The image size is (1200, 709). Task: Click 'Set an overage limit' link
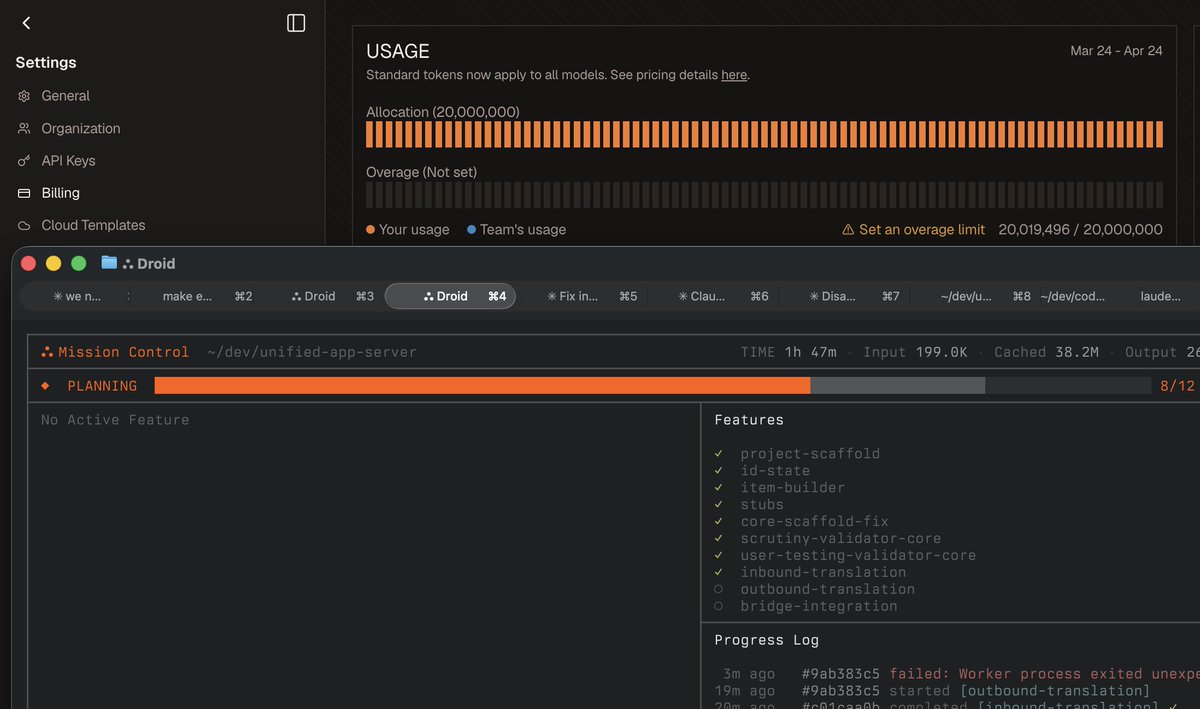[x=921, y=230]
